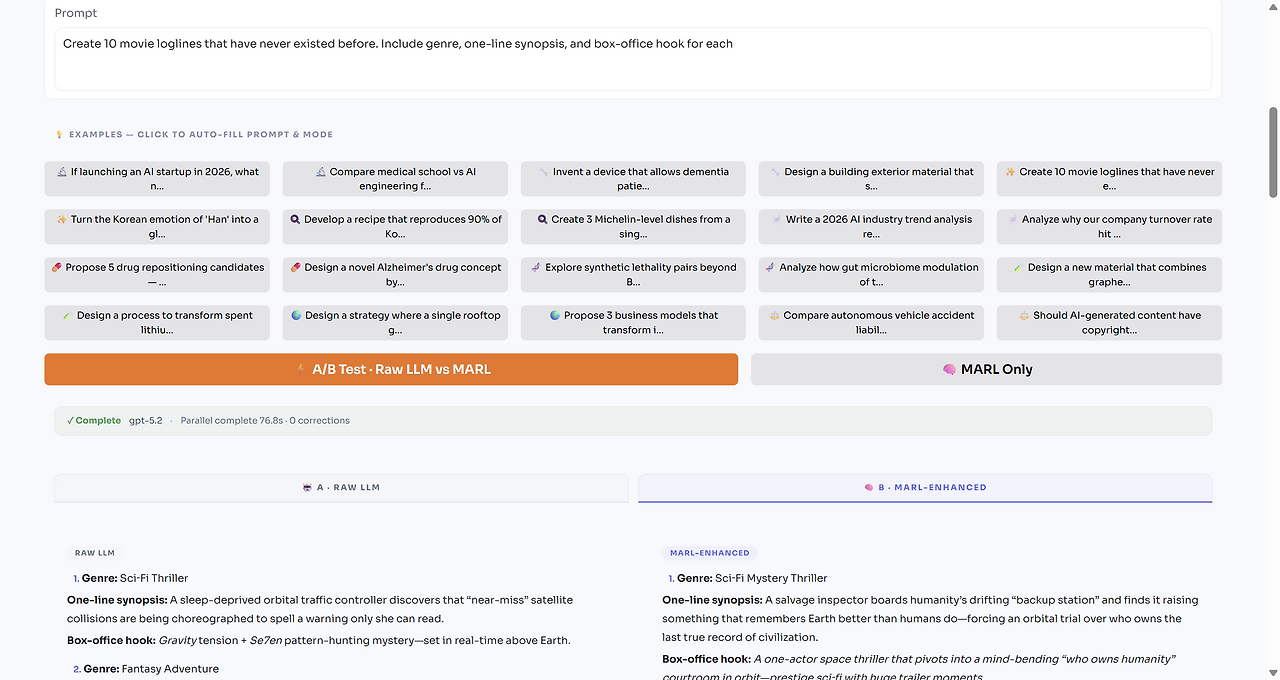
Task: Click the lamp icon next to the EXAMPLES label
Action: tap(58, 134)
